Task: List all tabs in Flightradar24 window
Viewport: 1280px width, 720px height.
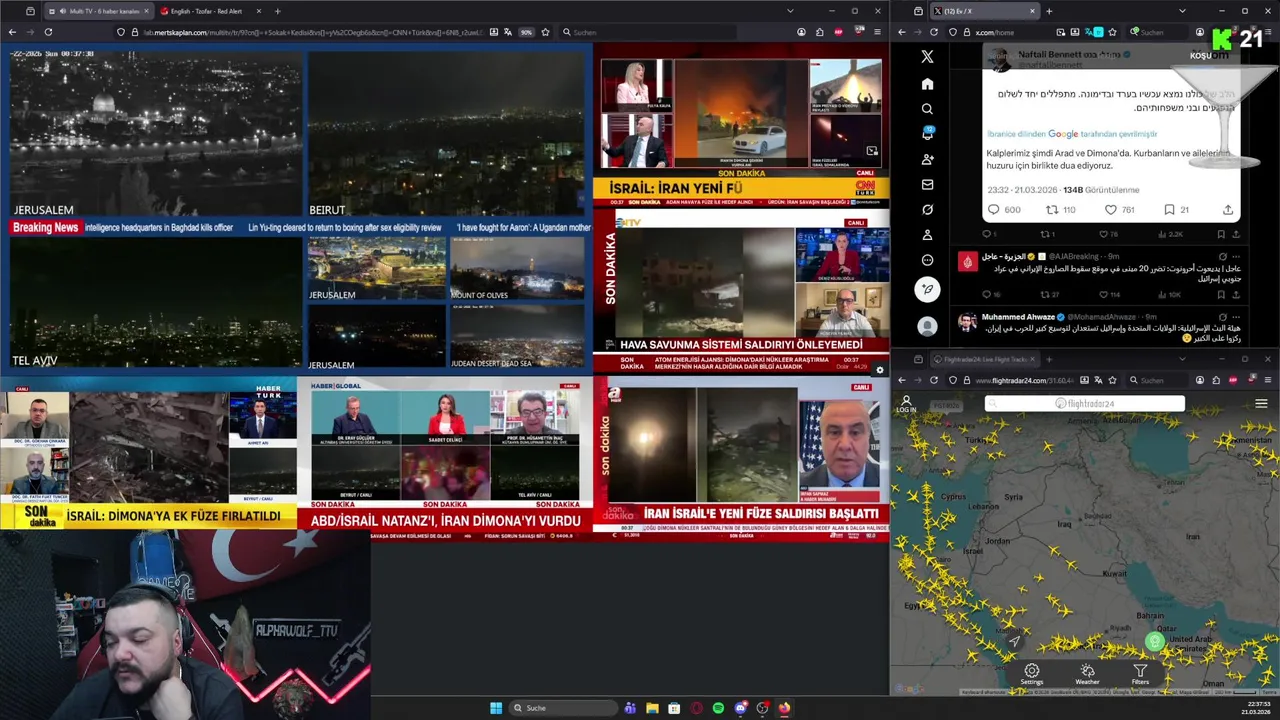Action: point(1182,359)
